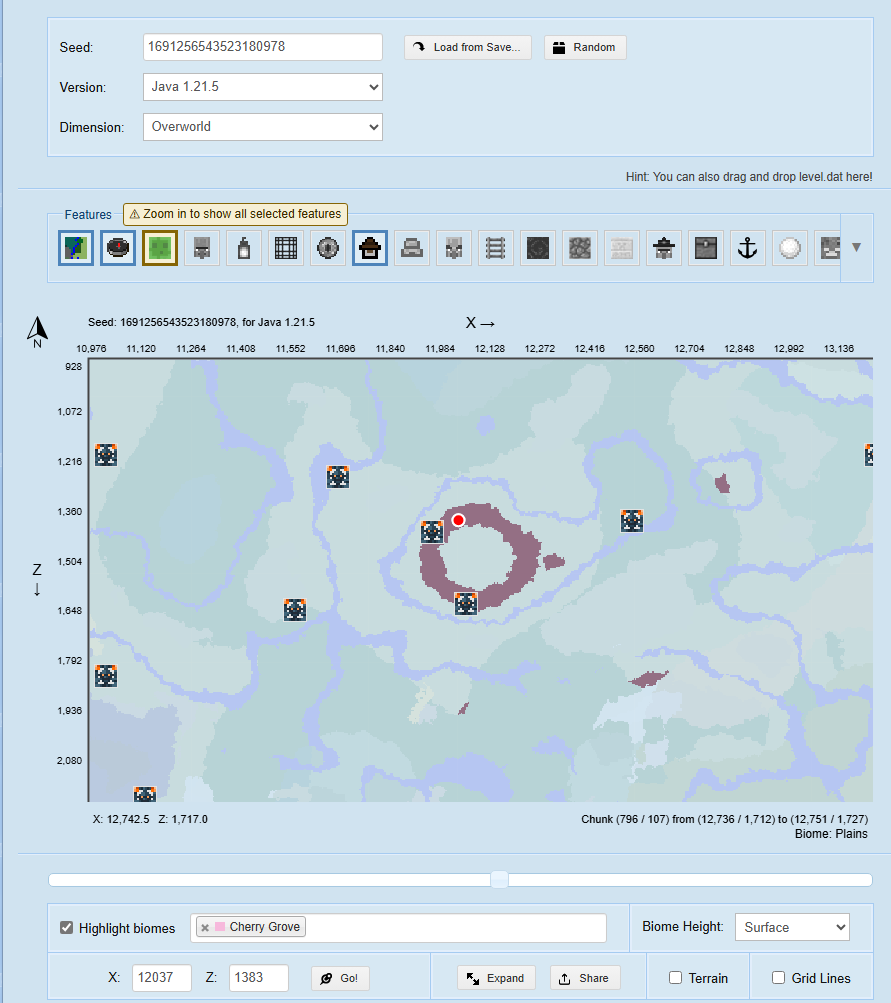Click the Share button
The width and height of the screenshot is (891, 1003).
click(585, 978)
